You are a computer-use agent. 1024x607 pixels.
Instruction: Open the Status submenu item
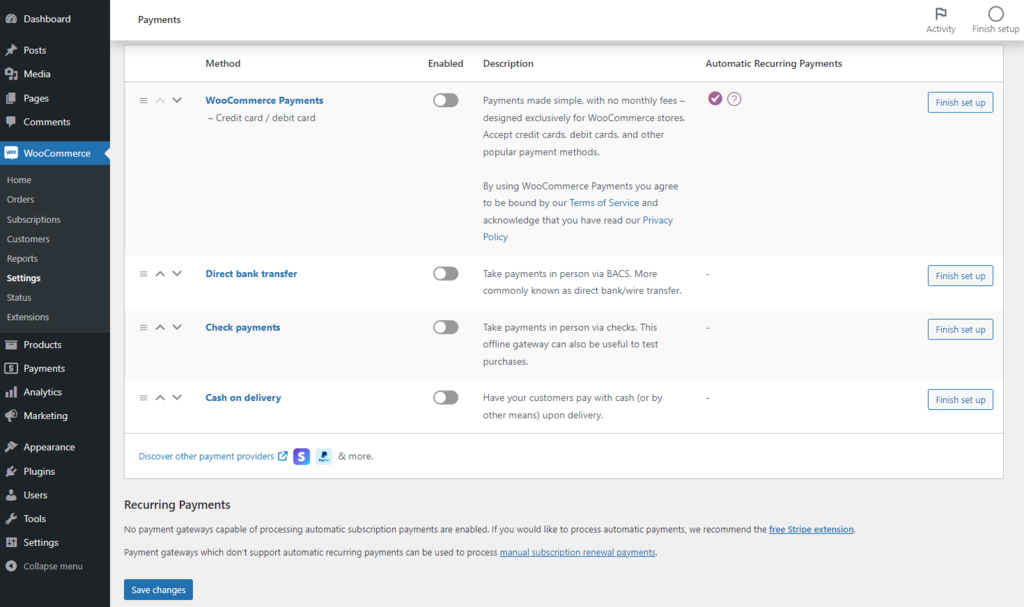(x=19, y=297)
